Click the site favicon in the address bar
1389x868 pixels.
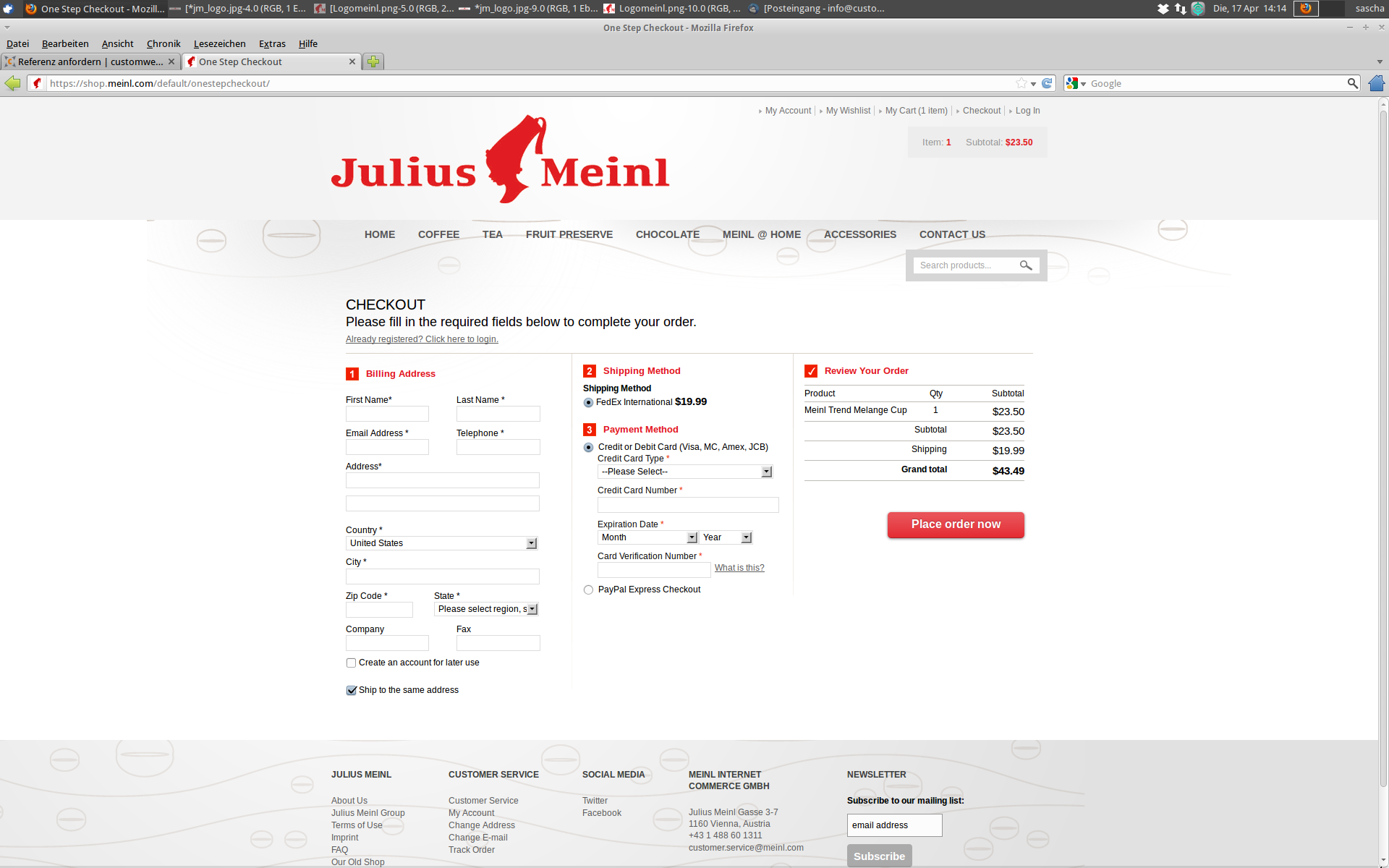(x=38, y=83)
